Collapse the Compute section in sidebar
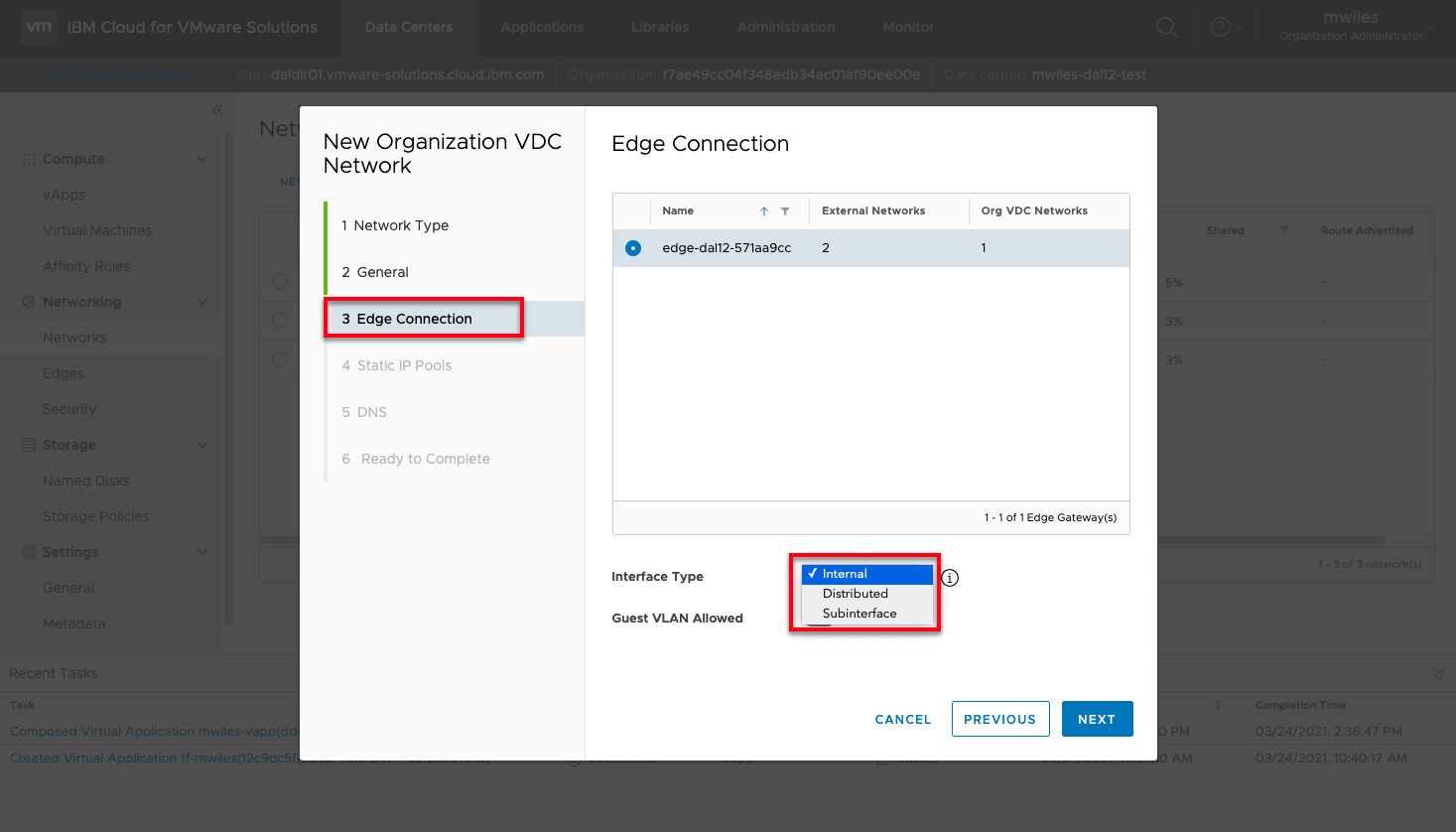The height and width of the screenshot is (832, 1456). pyautogui.click(x=202, y=159)
